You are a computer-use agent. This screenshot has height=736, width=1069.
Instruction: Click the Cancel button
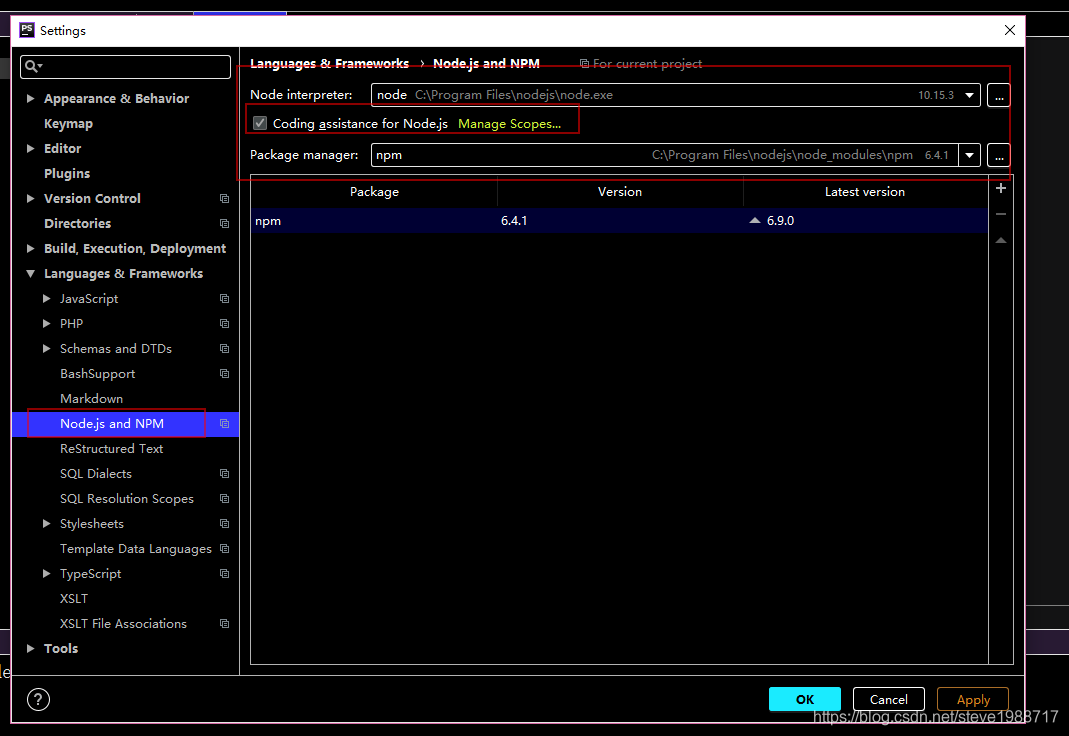point(888,699)
